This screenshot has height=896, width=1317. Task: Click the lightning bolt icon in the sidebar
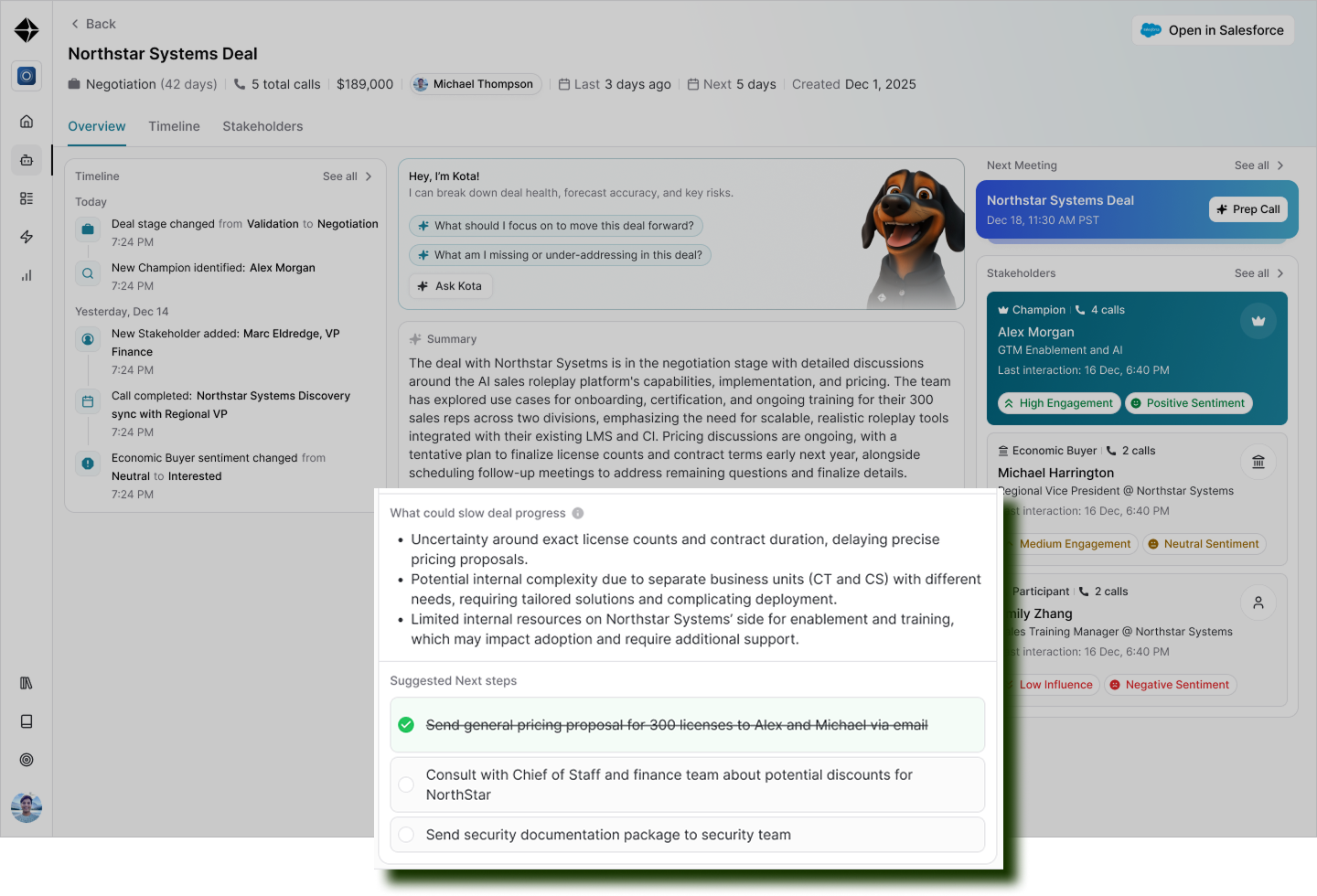pos(27,237)
